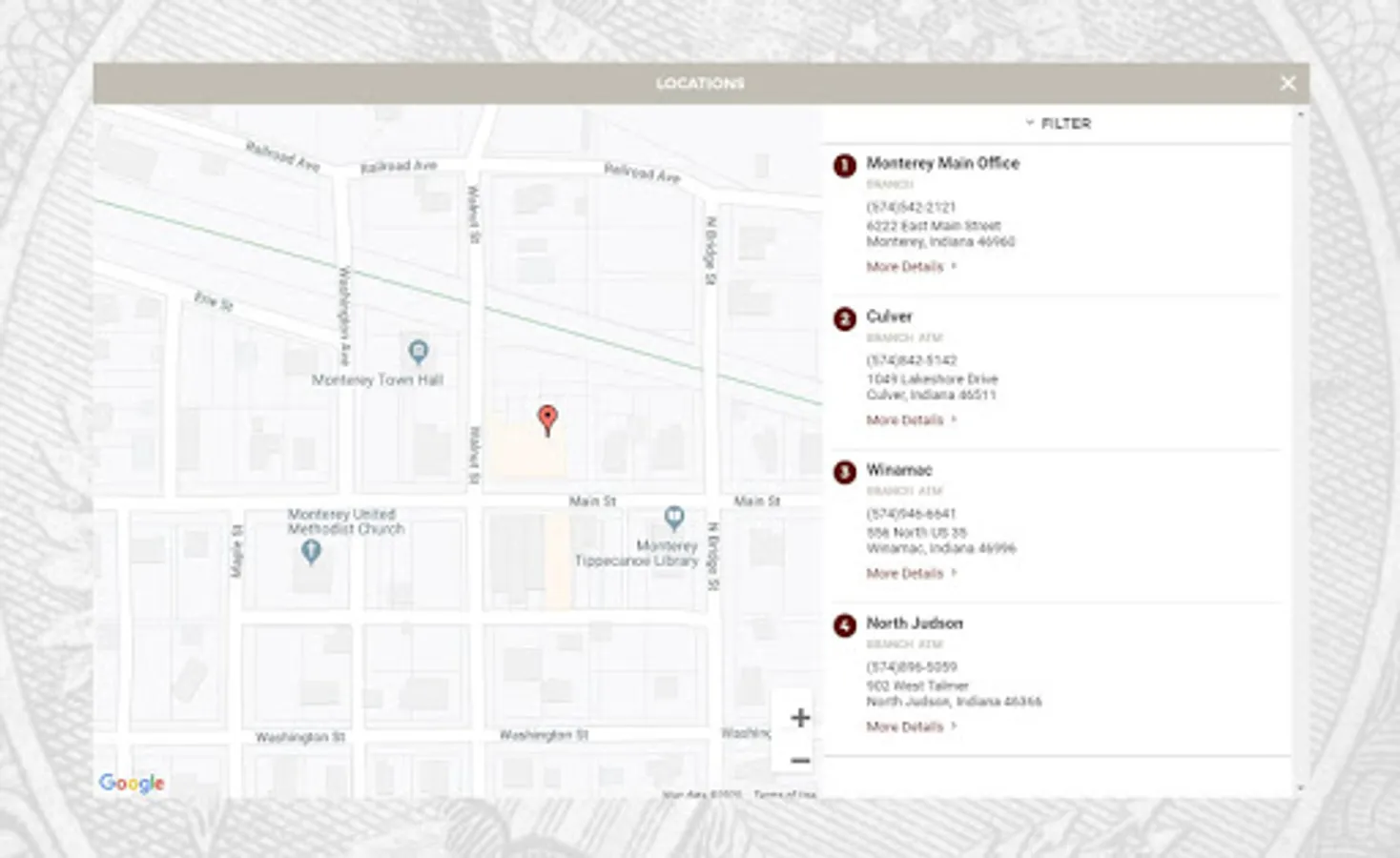This screenshot has height=858, width=1400.
Task: Expand the Filter dropdown
Action: [1058, 123]
